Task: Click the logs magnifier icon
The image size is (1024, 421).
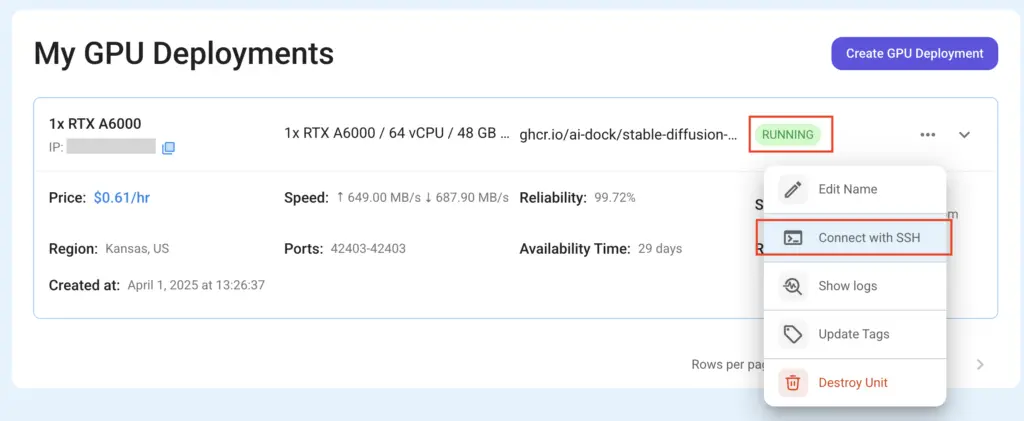Action: [793, 286]
